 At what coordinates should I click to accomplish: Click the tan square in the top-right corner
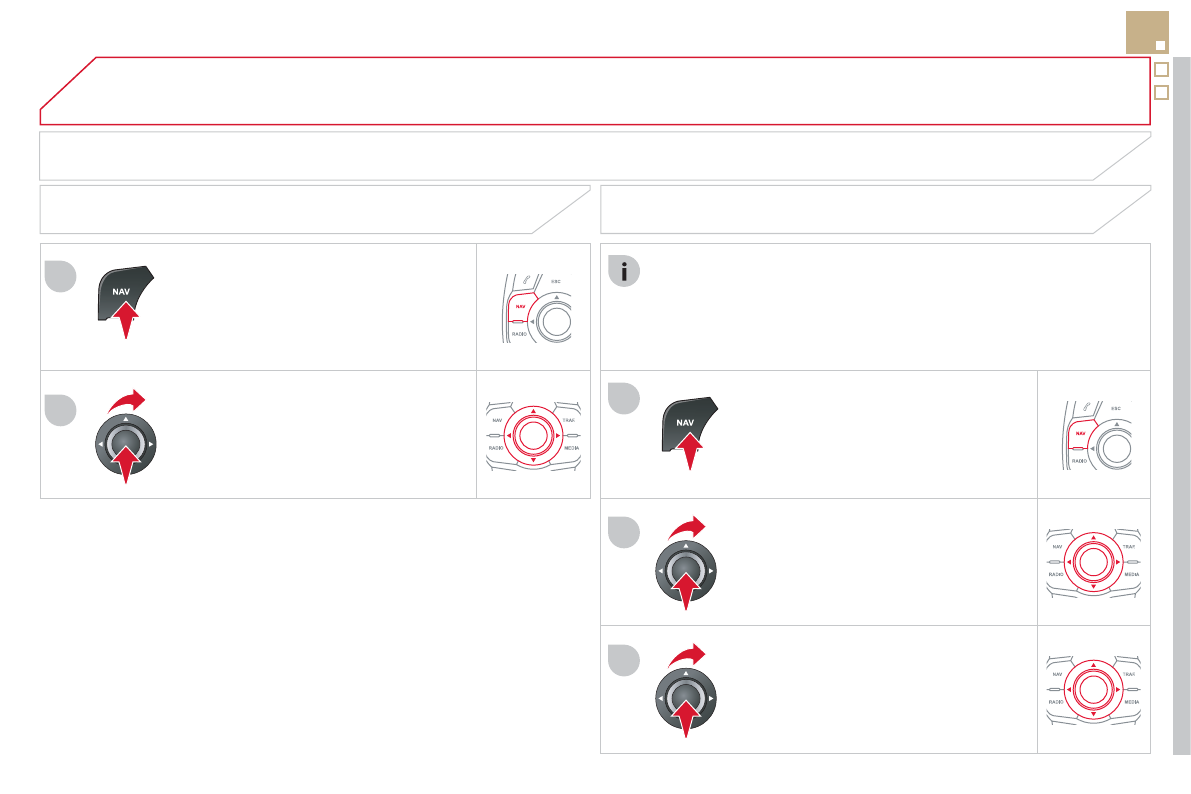coord(1147,33)
